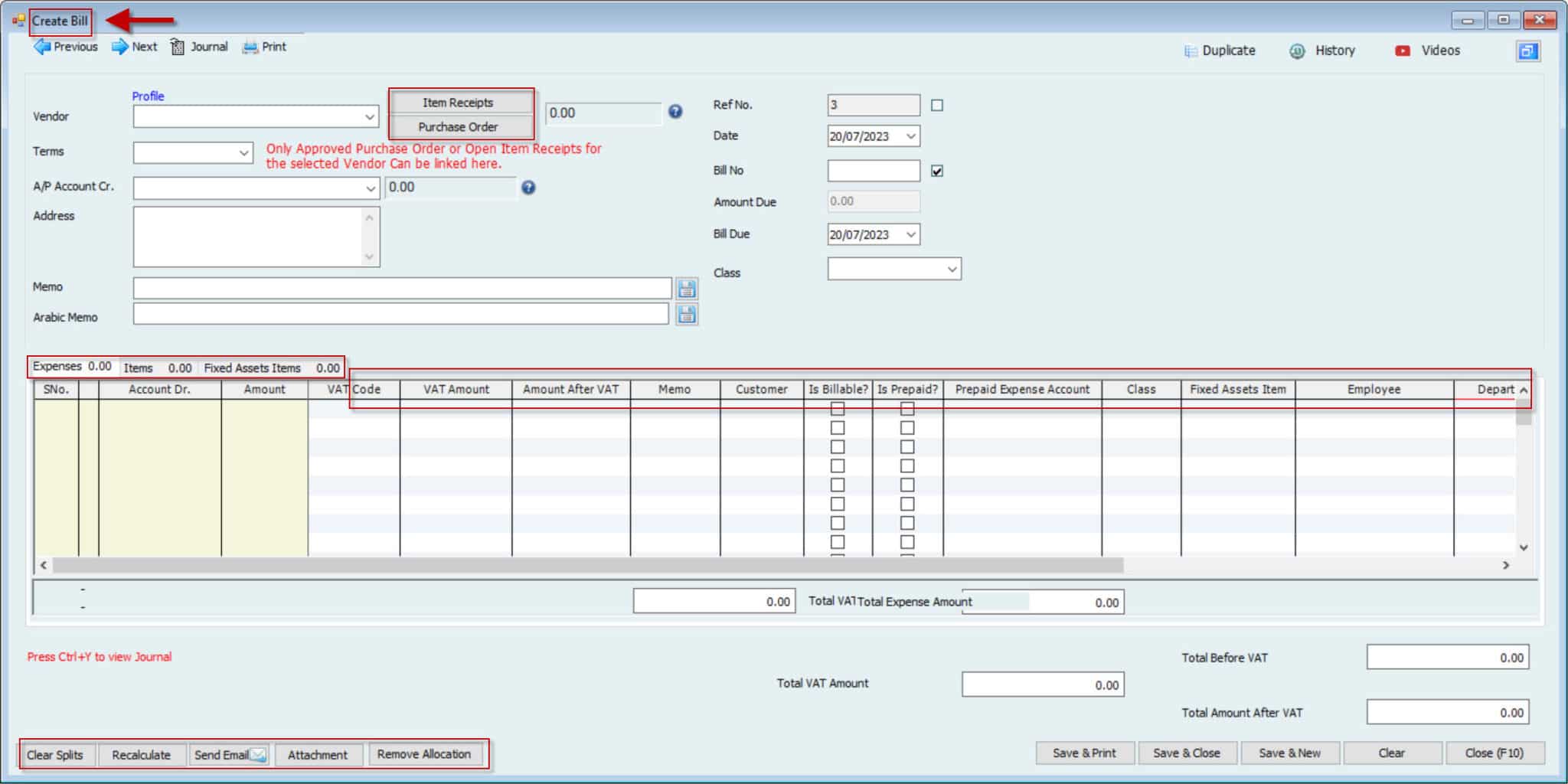Image resolution: width=1568 pixels, height=784 pixels.
Task: Open the Terms dropdown
Action: coord(243,153)
